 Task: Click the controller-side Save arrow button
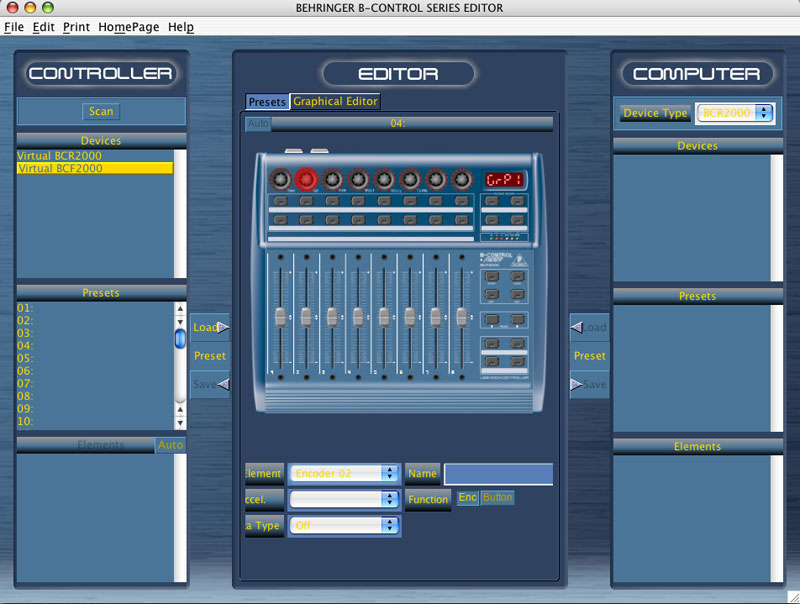209,384
